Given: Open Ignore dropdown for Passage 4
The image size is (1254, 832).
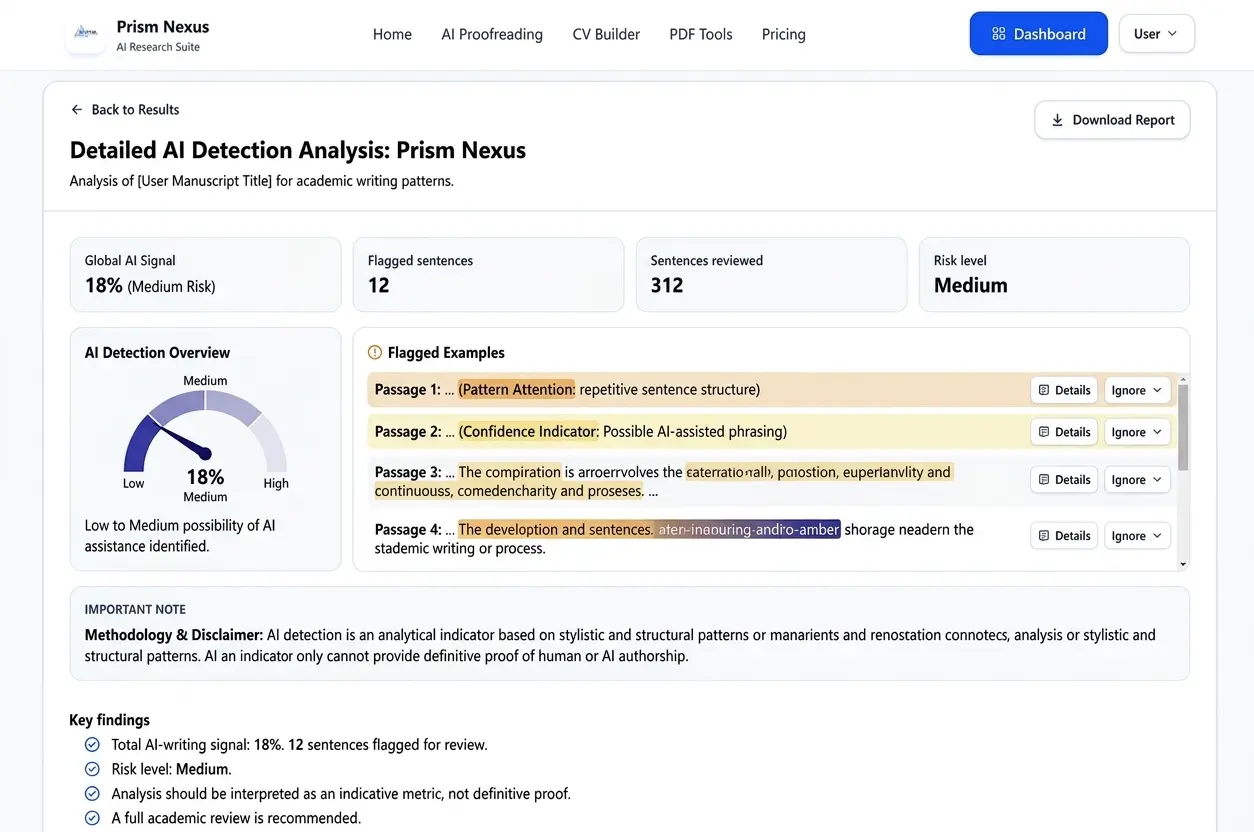Looking at the screenshot, I should [x=1137, y=536].
